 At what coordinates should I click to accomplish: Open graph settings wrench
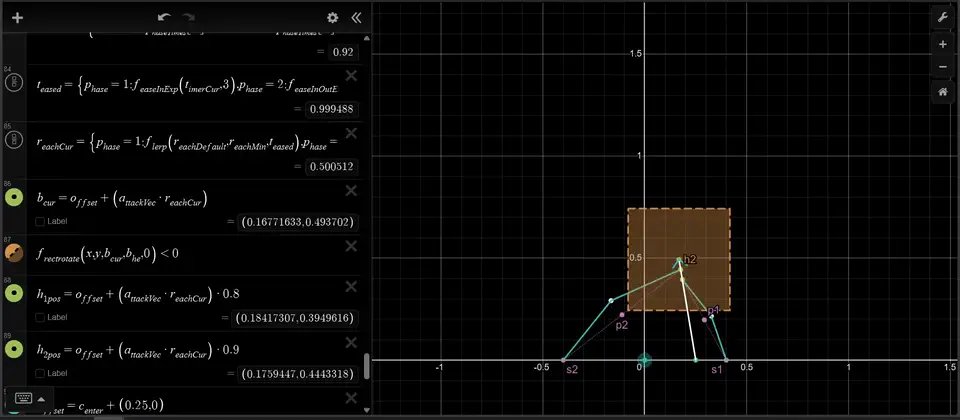[942, 18]
